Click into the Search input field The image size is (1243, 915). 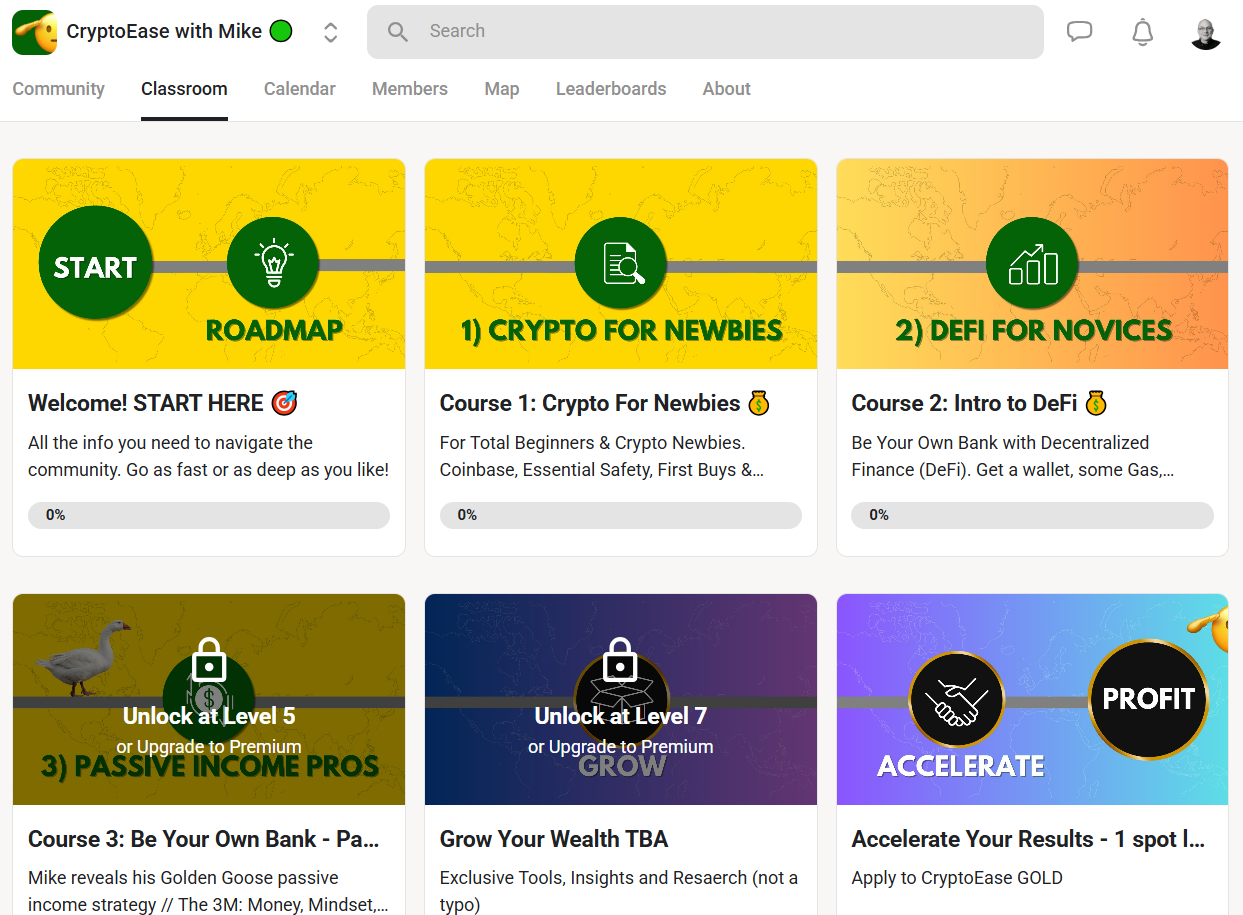tap(720, 32)
